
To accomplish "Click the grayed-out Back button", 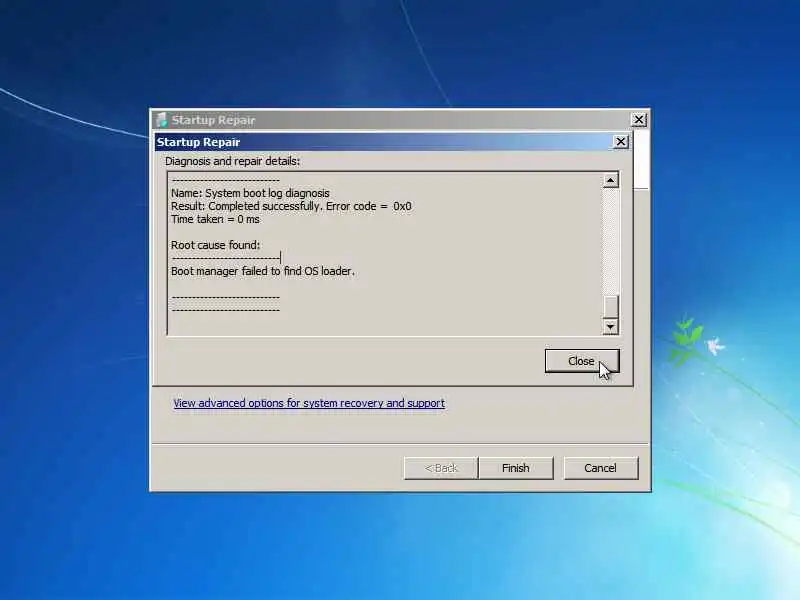I will [441, 468].
